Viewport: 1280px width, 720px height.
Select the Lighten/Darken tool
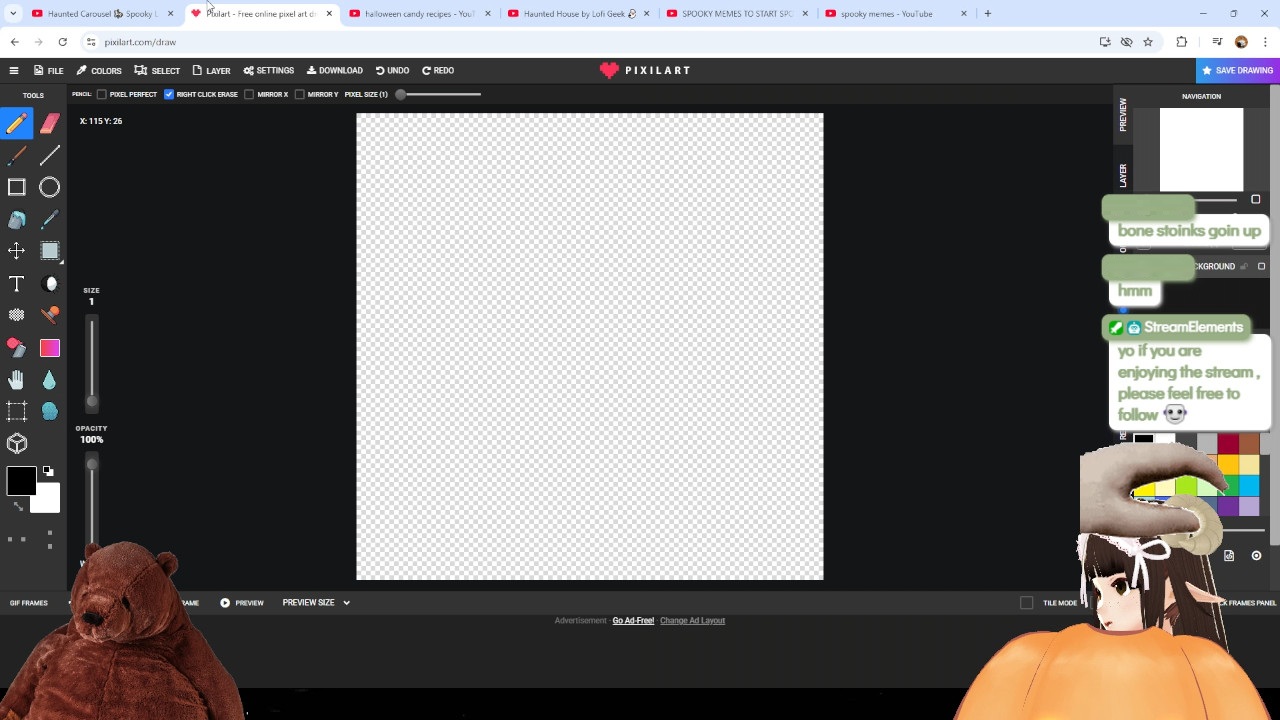tap(50, 284)
